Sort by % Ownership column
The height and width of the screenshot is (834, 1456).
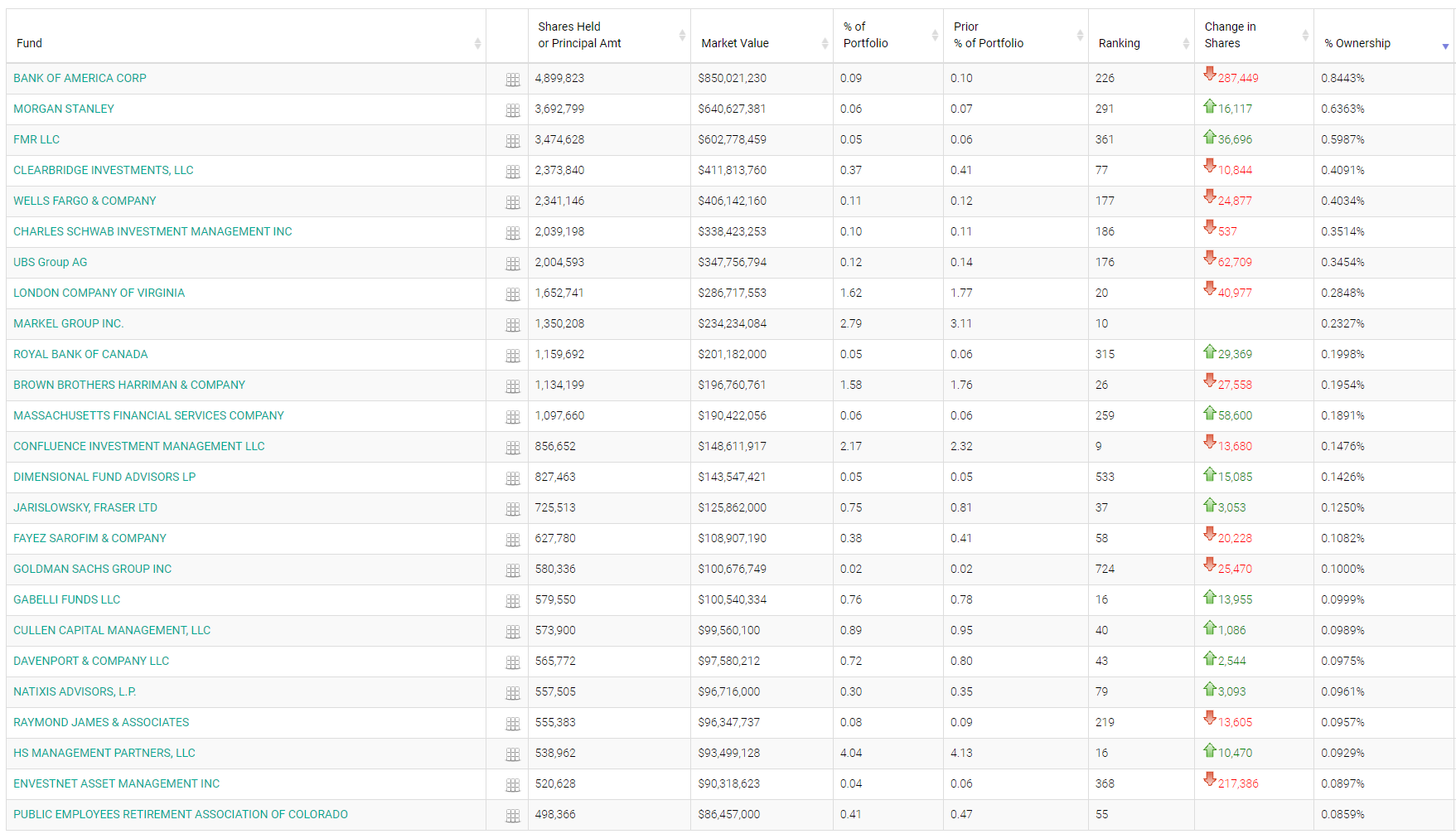point(1384,36)
